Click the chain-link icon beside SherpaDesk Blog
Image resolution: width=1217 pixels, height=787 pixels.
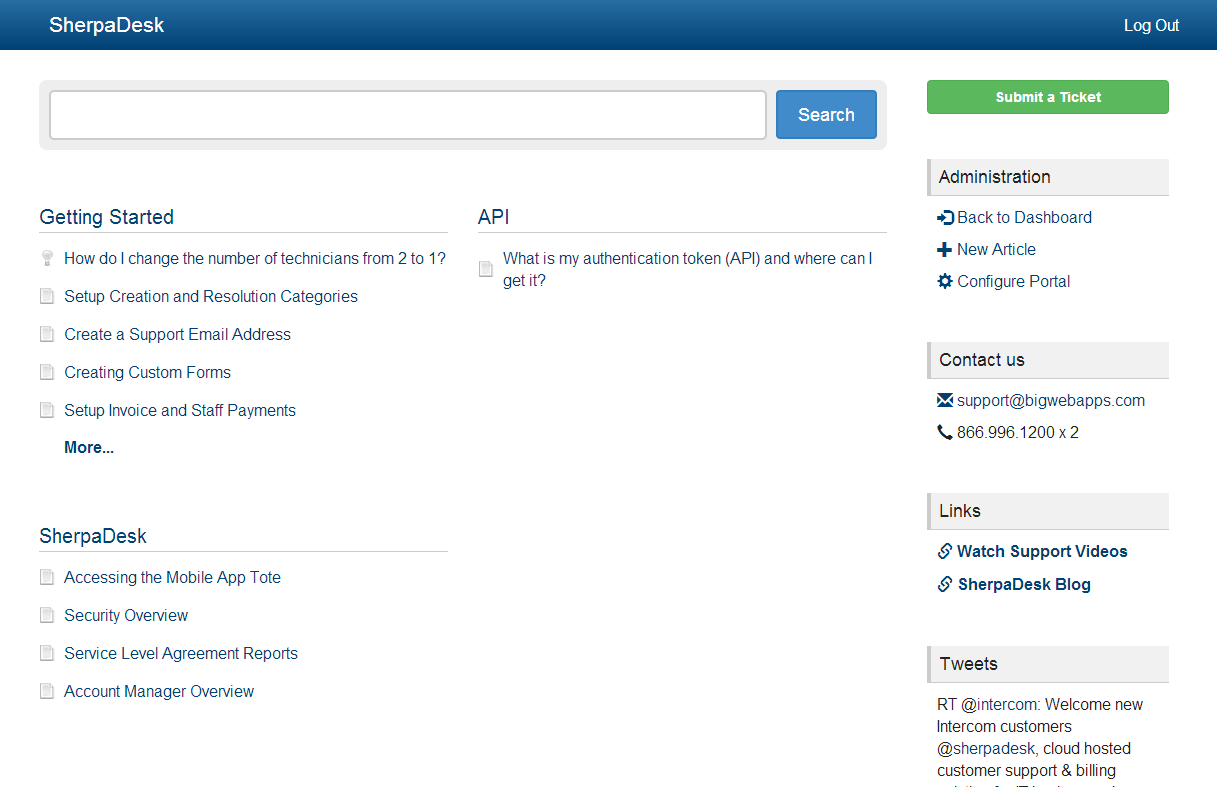pos(945,584)
